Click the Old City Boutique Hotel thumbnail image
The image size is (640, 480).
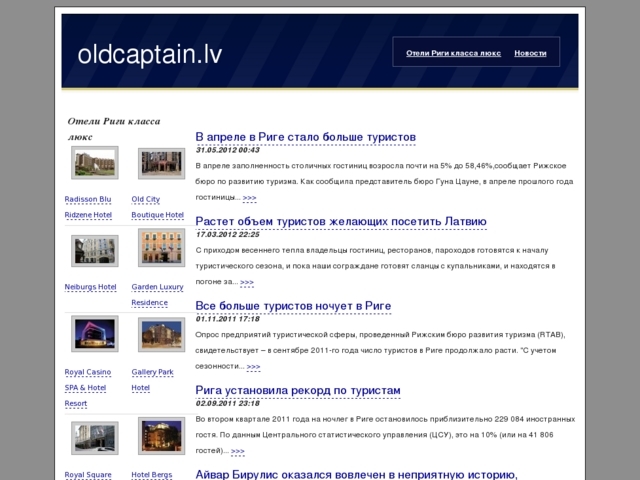point(161,163)
